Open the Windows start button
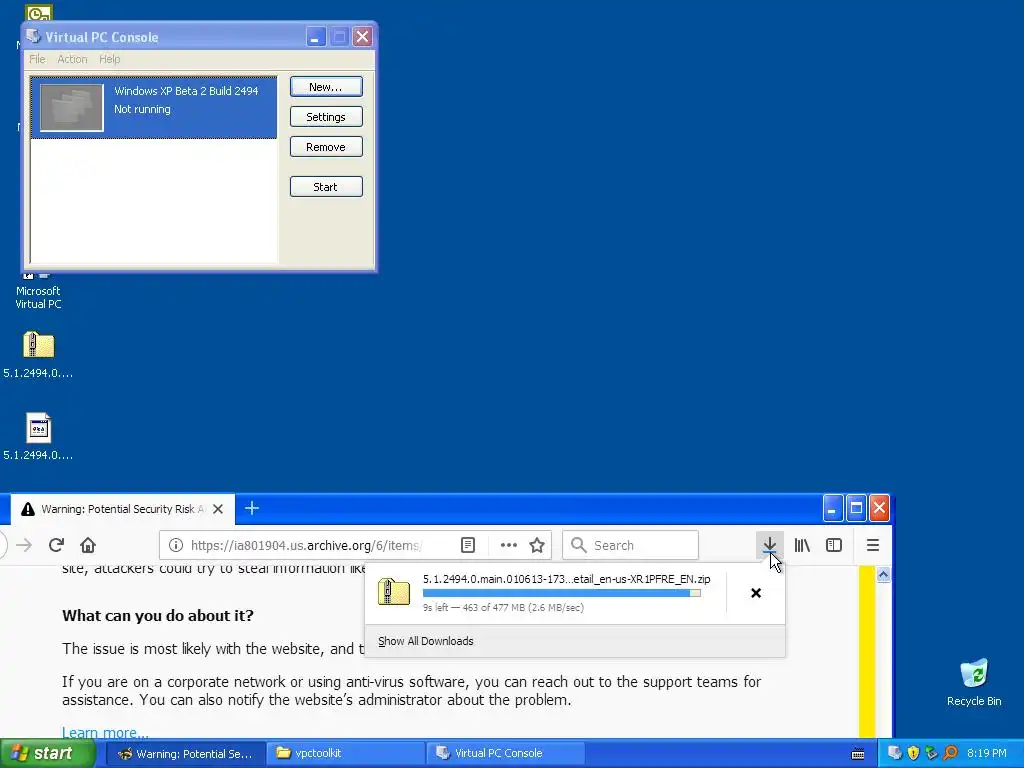 pyautogui.click(x=48, y=753)
